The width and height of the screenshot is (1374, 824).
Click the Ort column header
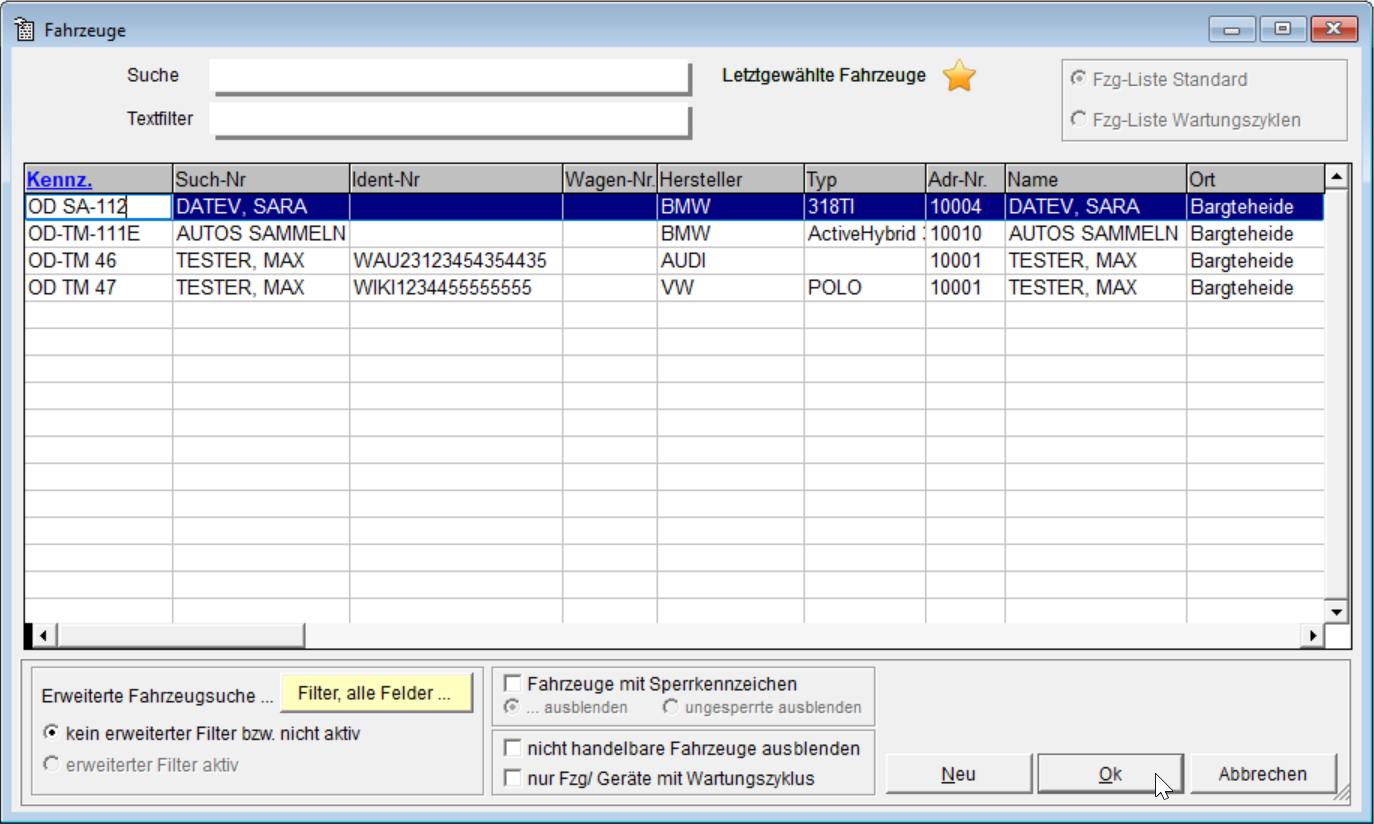point(1255,180)
